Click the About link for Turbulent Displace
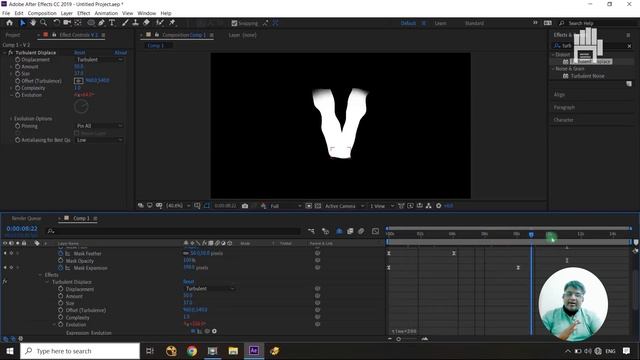This screenshot has height=360, width=640. [x=120, y=53]
